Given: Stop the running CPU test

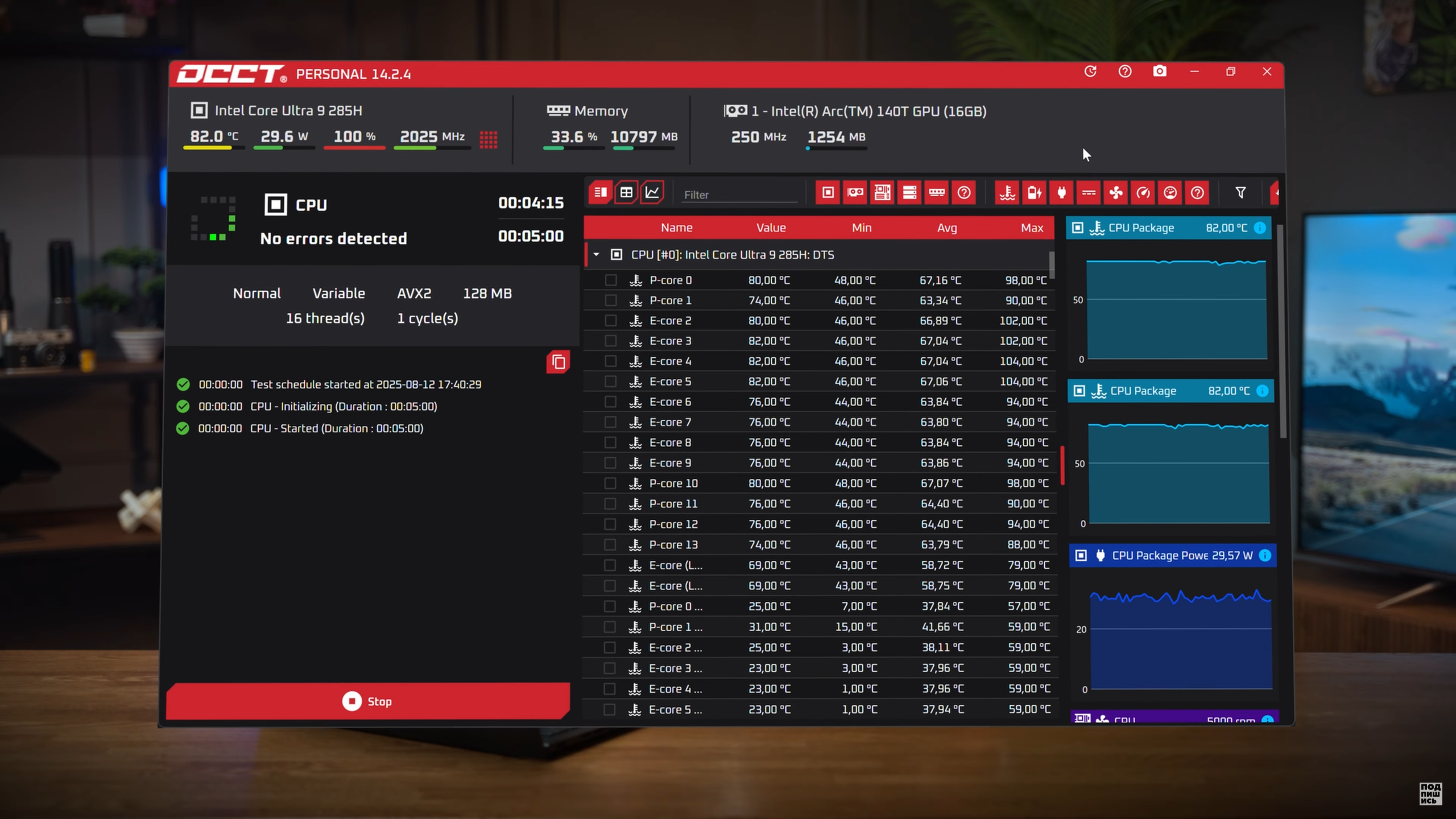Looking at the screenshot, I should 368,701.
